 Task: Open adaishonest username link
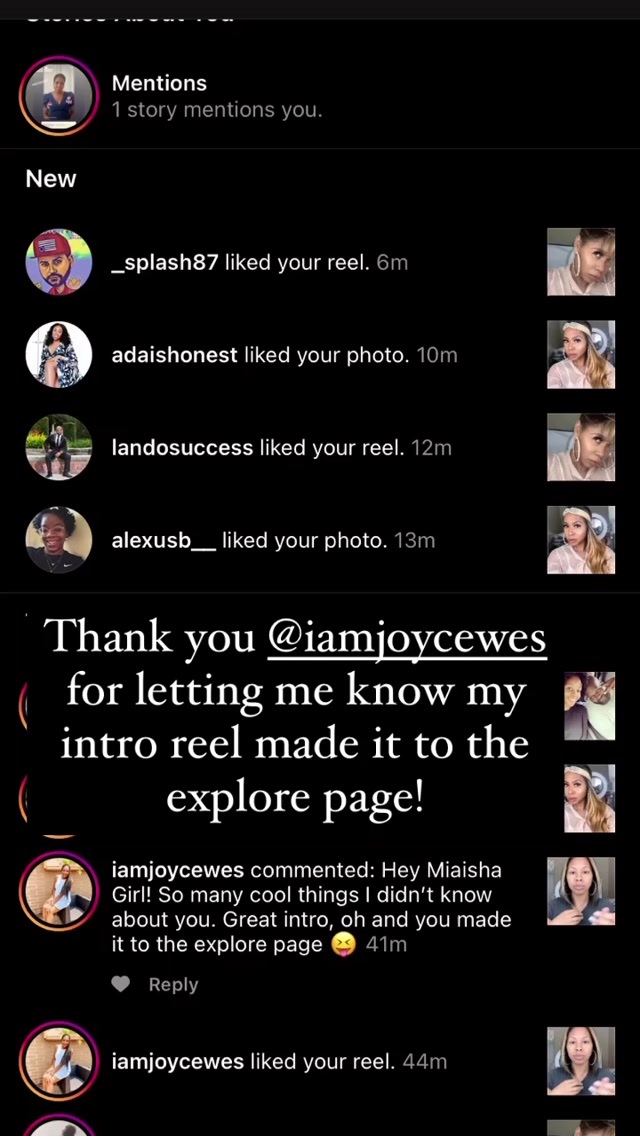(175, 355)
